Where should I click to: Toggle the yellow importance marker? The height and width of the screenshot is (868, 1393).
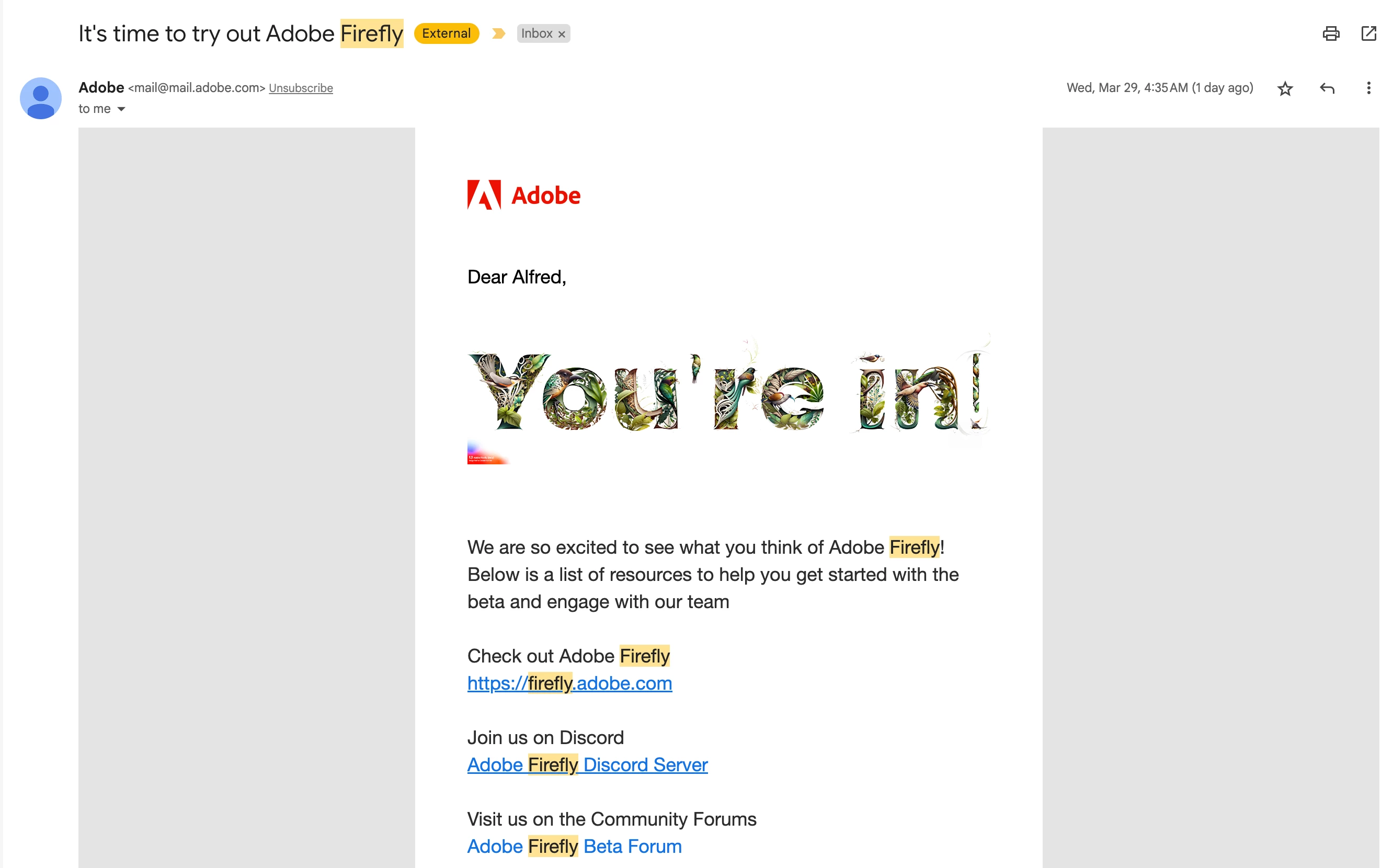pyautogui.click(x=498, y=33)
